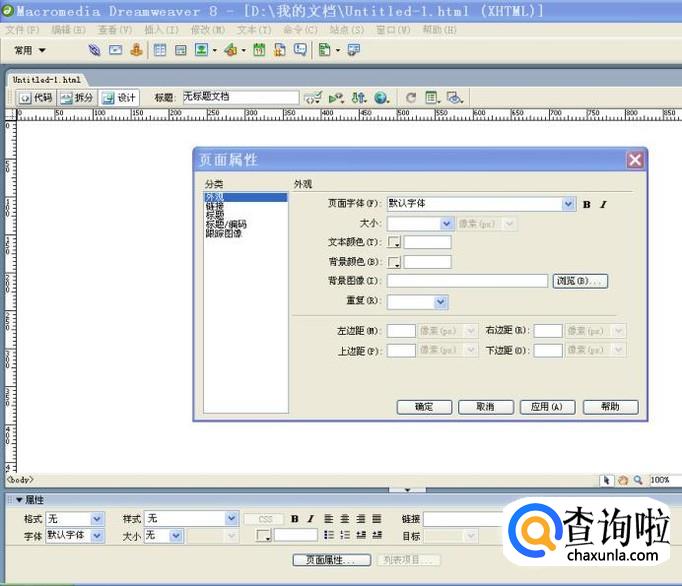Select the hand tool in status bar
The image size is (682, 586).
tap(622, 480)
